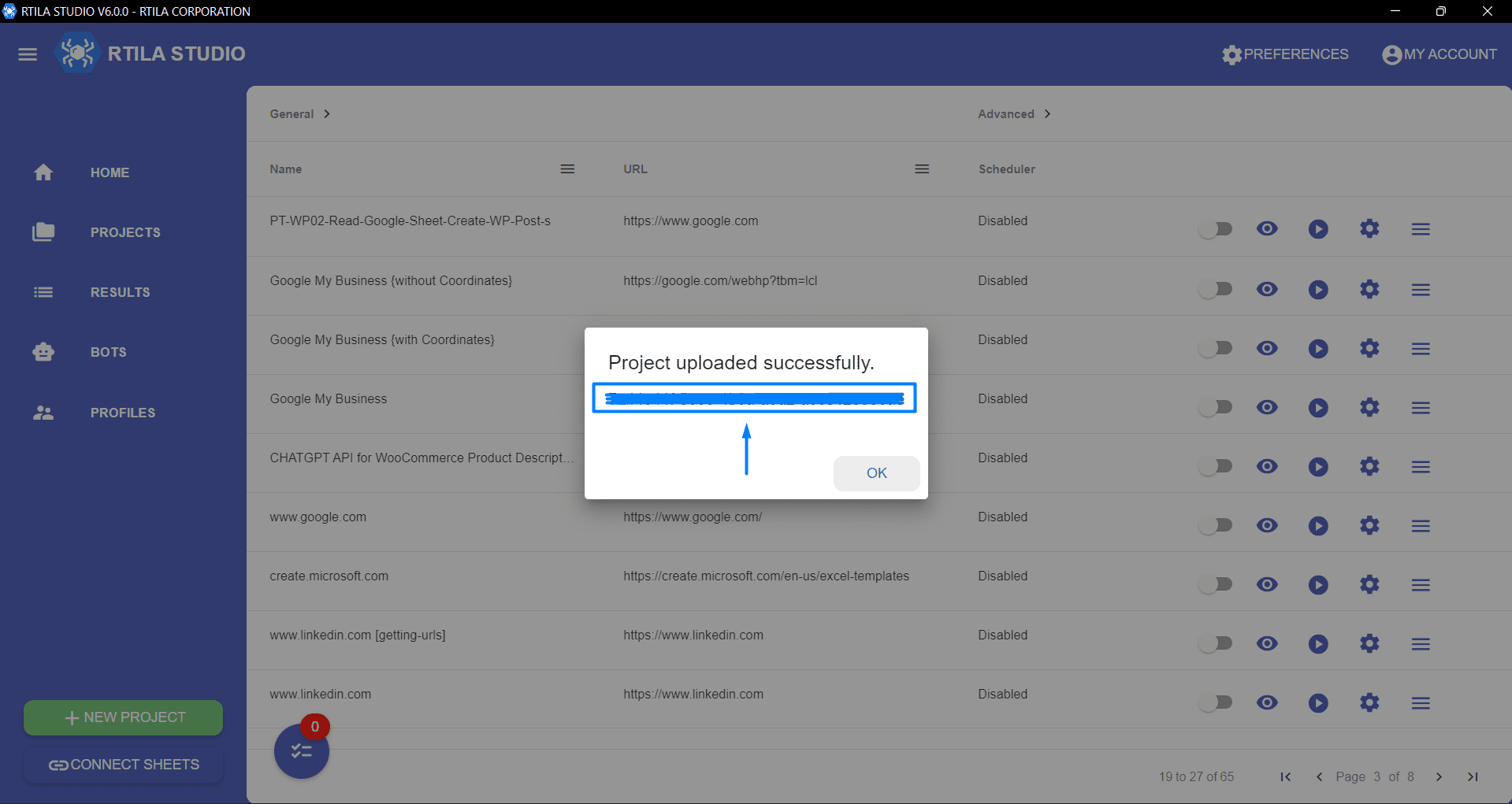Open Bots section in sidebar
This screenshot has height=804, width=1512.
click(x=80, y=352)
